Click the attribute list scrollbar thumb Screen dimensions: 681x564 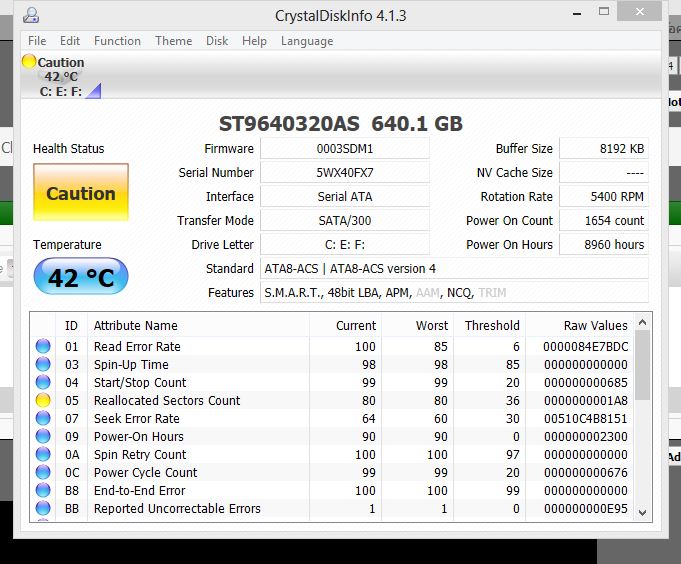coord(643,366)
